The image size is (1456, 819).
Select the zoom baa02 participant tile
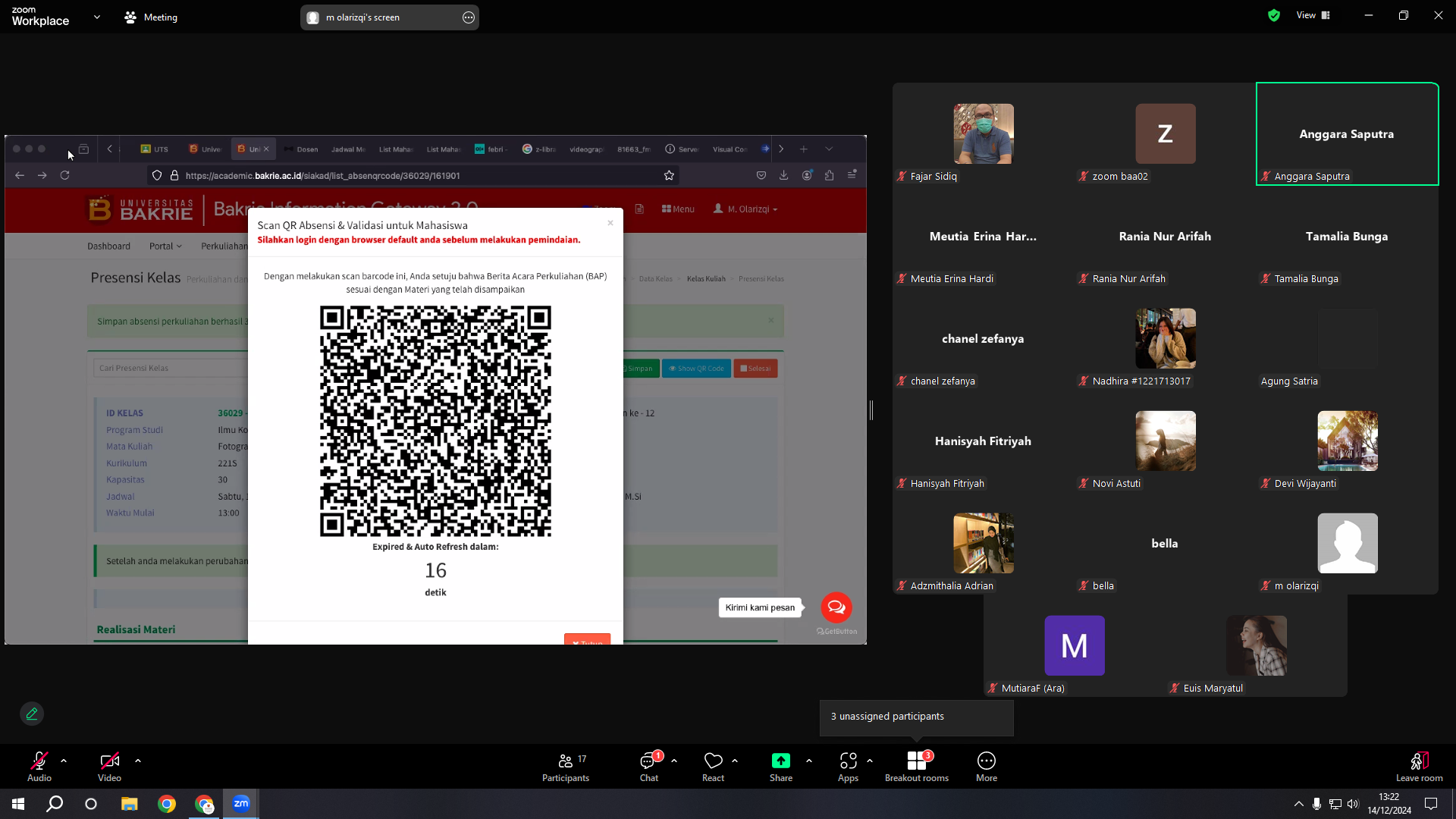(x=1166, y=133)
